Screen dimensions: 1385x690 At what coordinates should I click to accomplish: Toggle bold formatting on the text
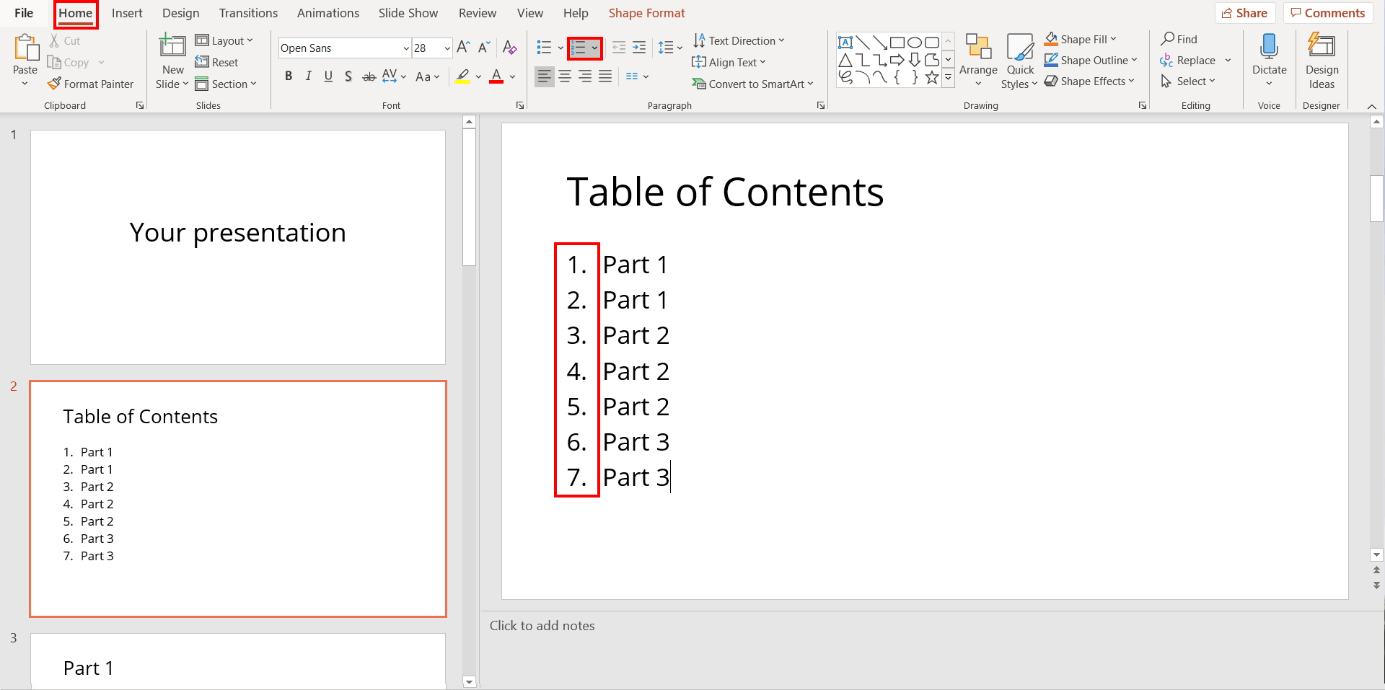288,75
